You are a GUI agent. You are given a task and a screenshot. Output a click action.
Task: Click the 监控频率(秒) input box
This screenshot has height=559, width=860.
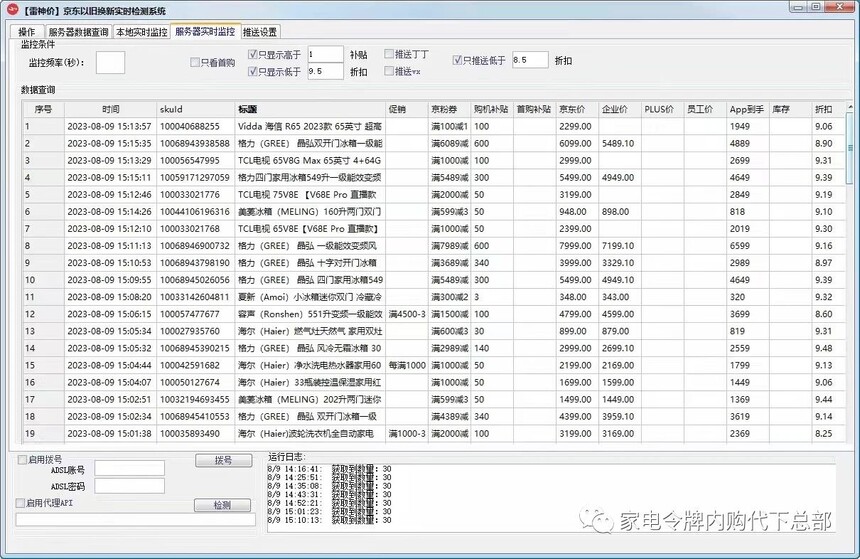(x=110, y=63)
